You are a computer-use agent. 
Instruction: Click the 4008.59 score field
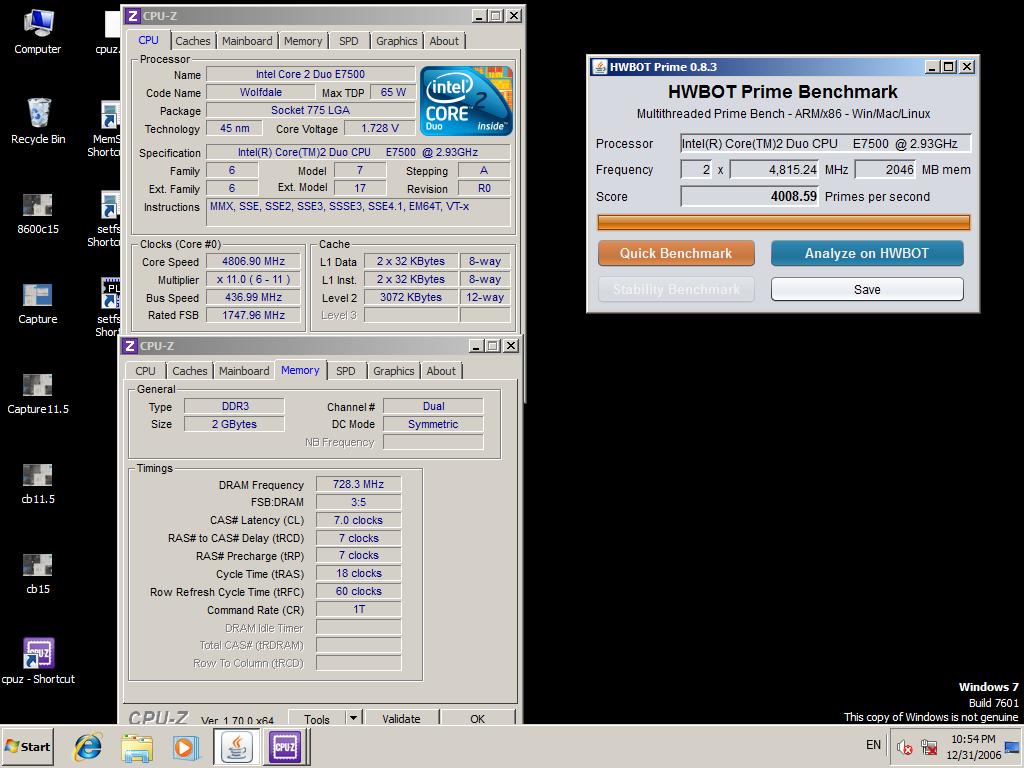[x=750, y=197]
